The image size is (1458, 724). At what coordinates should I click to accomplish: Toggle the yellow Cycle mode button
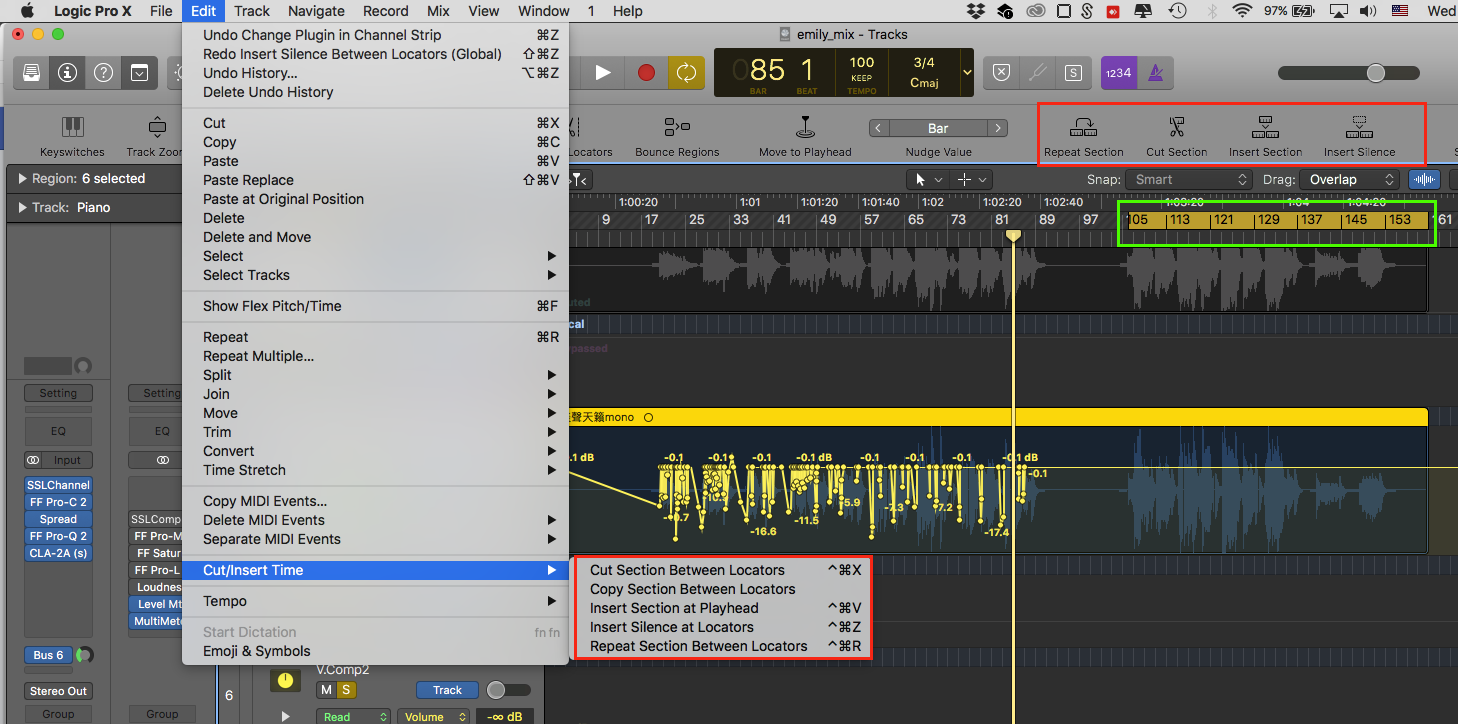pos(686,73)
